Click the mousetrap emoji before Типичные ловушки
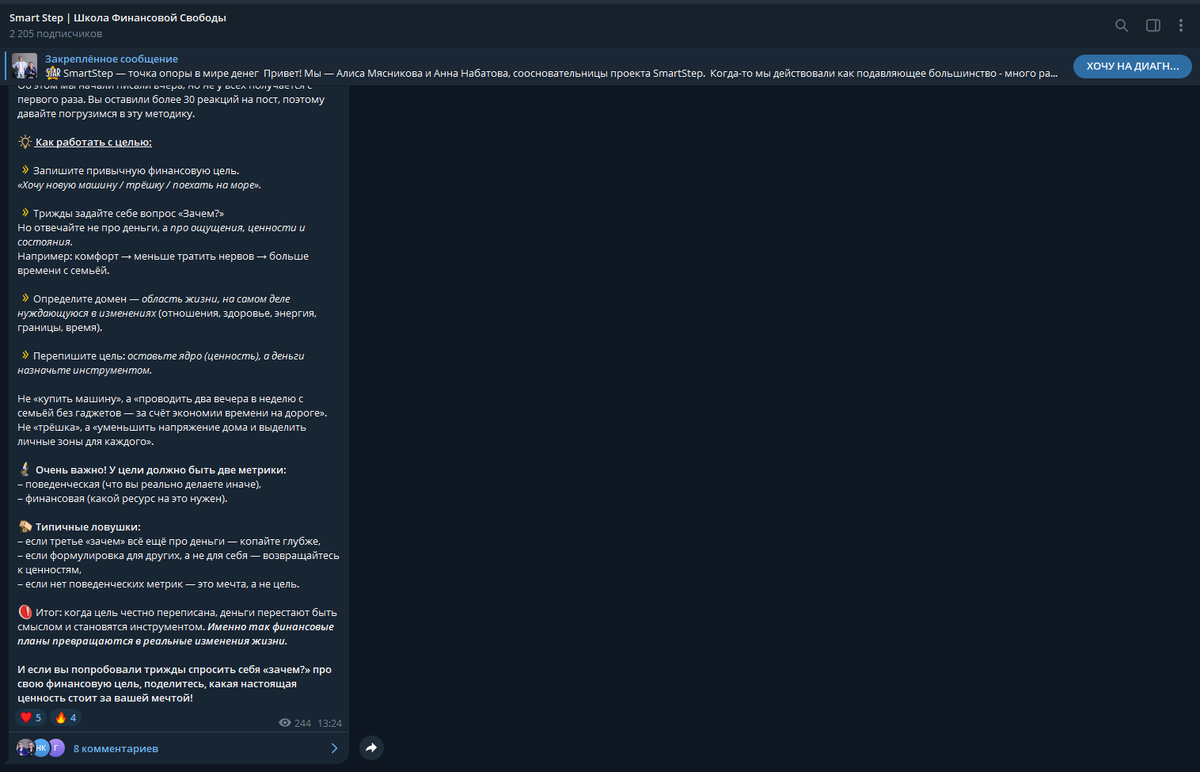Screen dimensions: 1200x772 25,526
